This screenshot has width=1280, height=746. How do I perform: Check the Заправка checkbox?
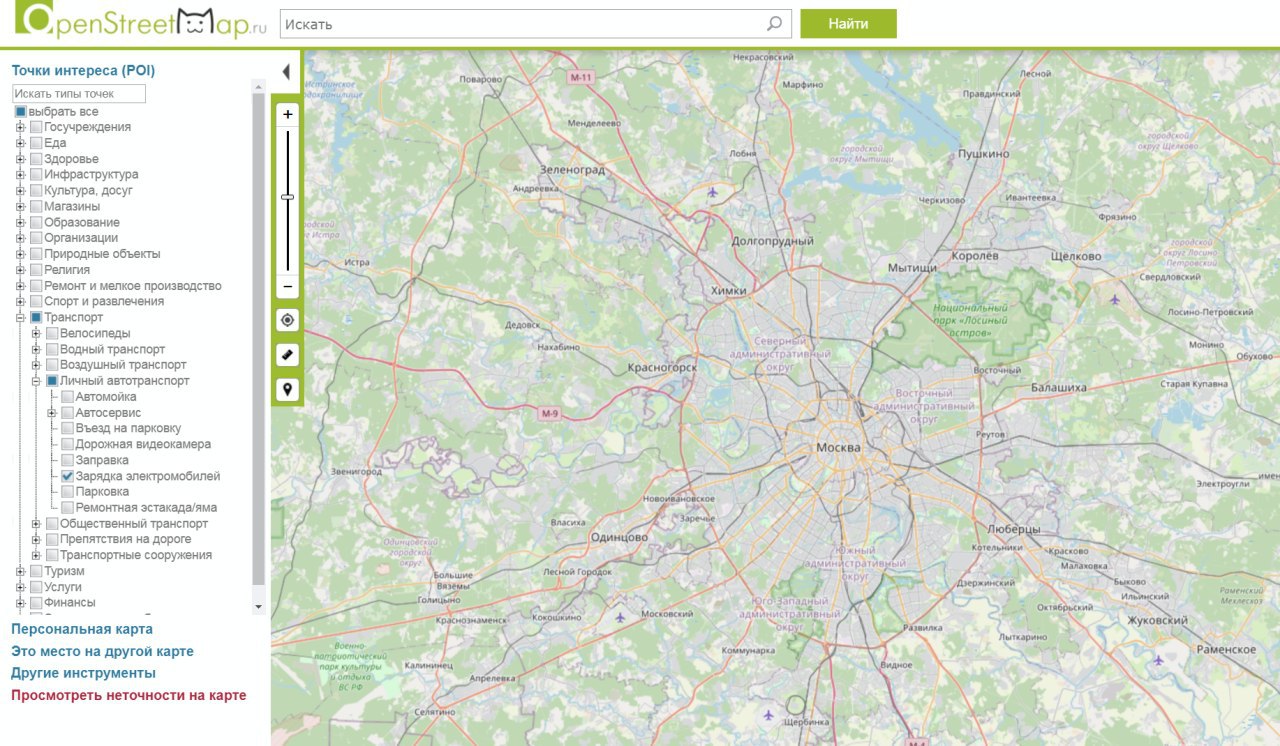(x=68, y=460)
